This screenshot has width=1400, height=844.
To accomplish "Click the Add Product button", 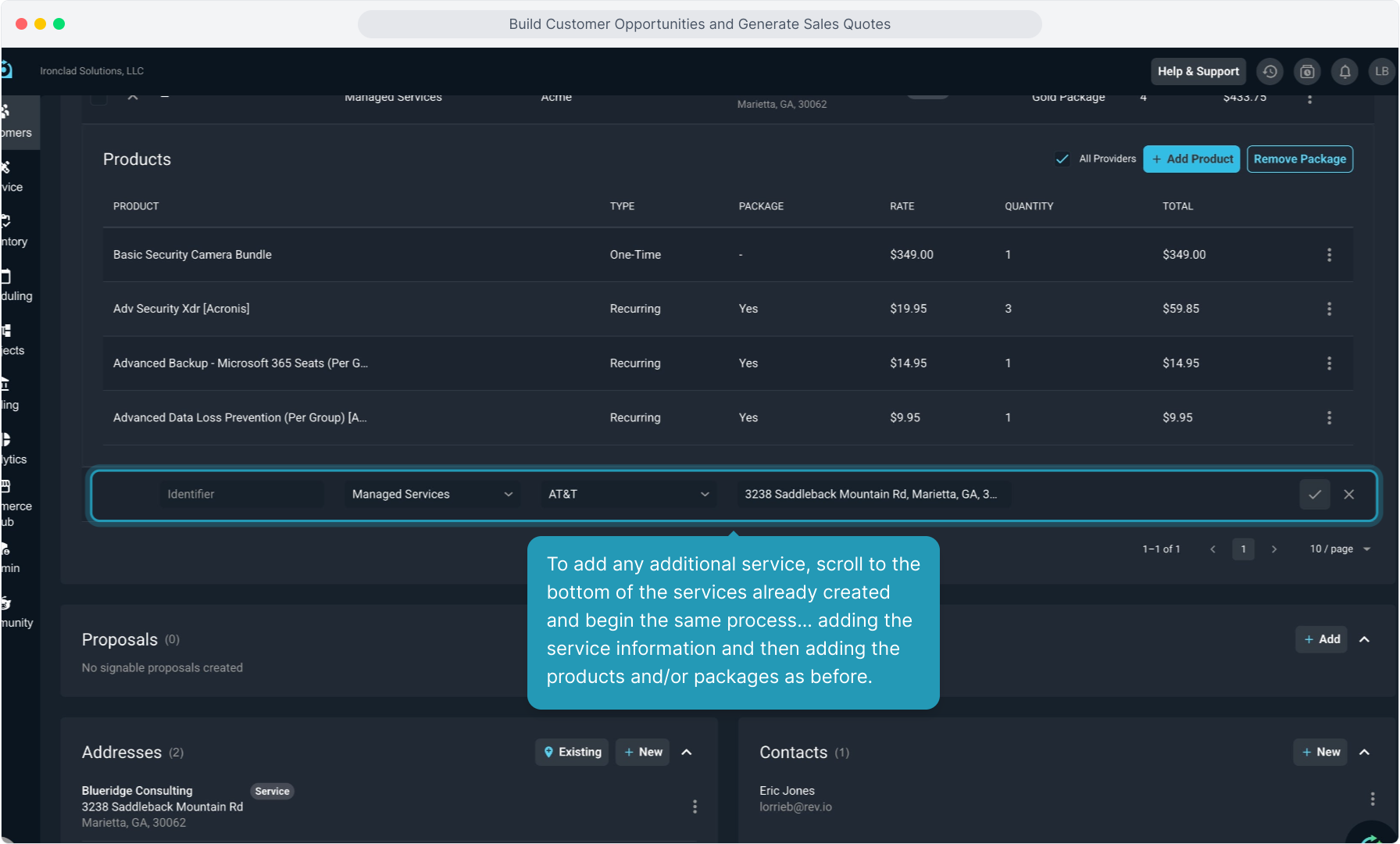I will click(1191, 159).
